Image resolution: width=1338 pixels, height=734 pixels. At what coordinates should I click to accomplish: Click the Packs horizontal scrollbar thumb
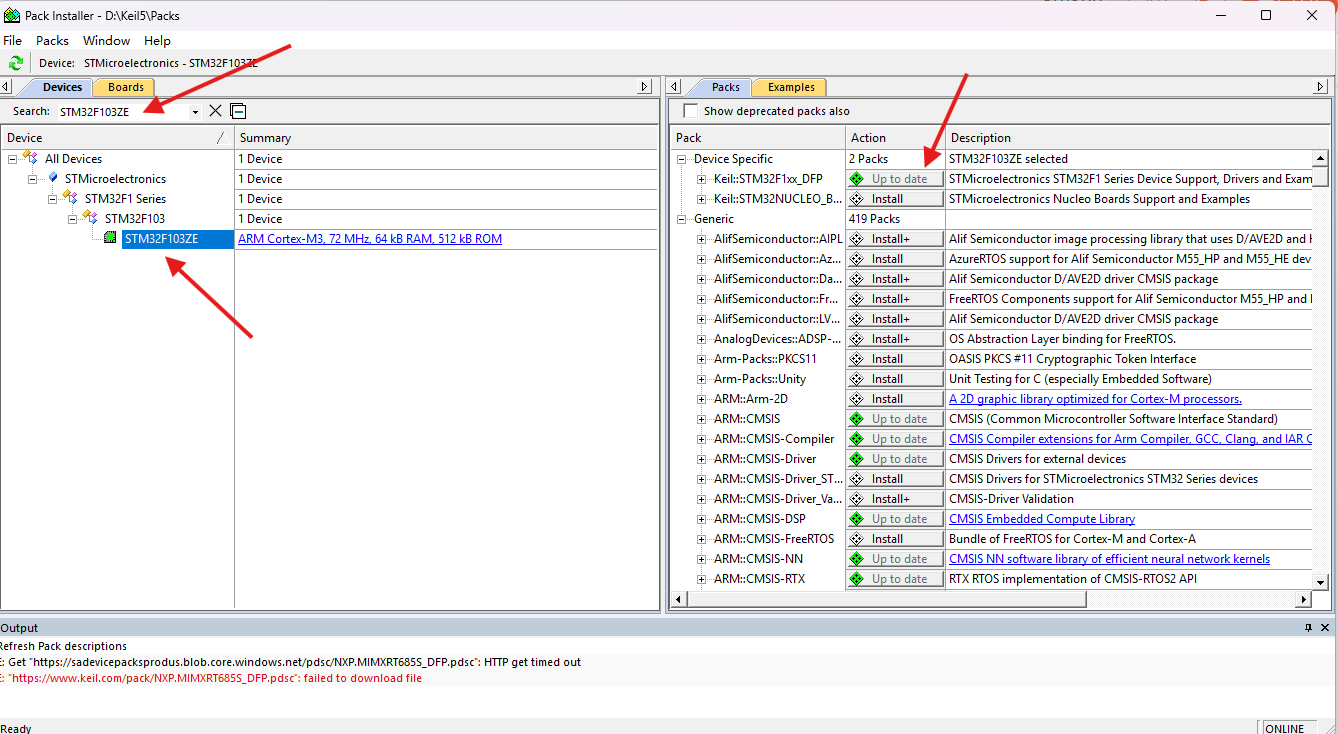[887, 599]
